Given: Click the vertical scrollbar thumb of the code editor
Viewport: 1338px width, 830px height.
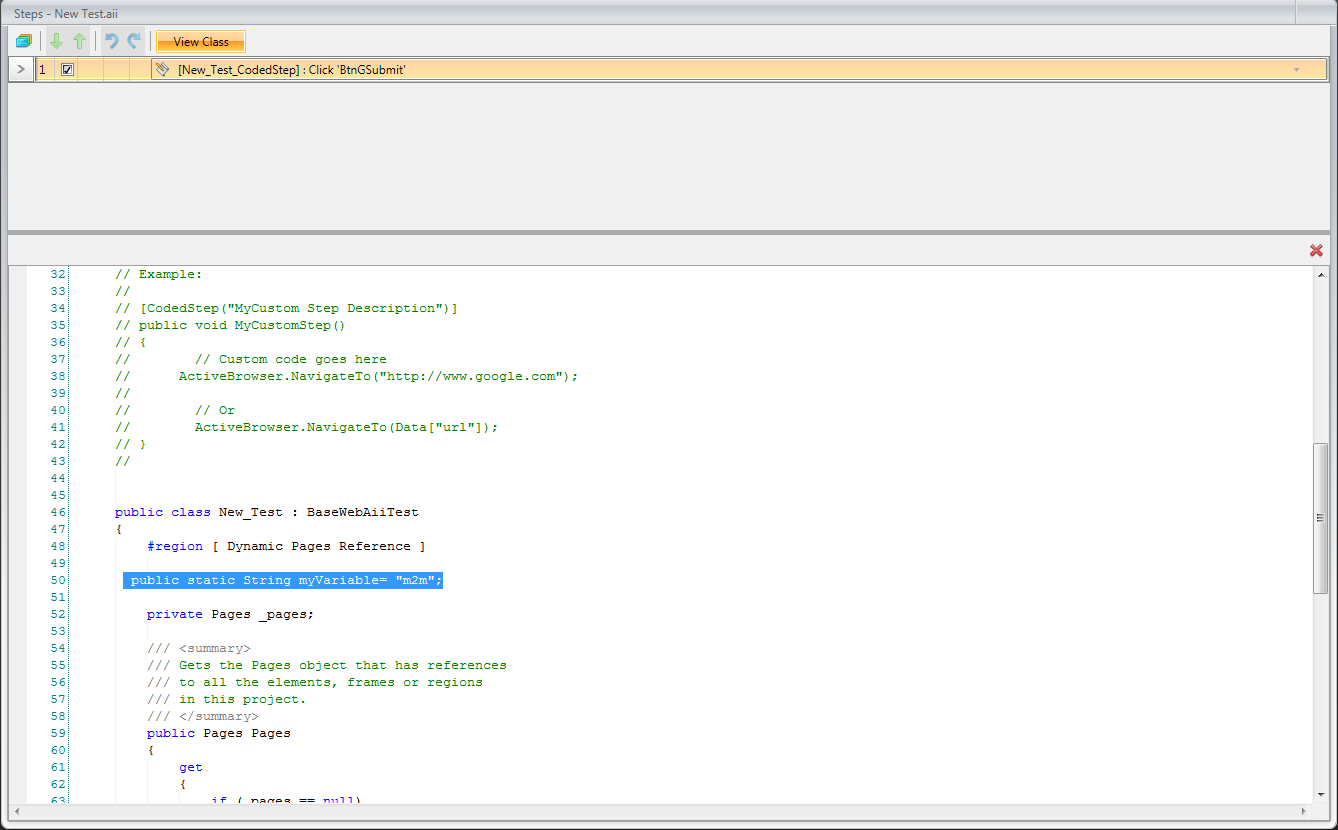Looking at the screenshot, I should tap(1321, 517).
